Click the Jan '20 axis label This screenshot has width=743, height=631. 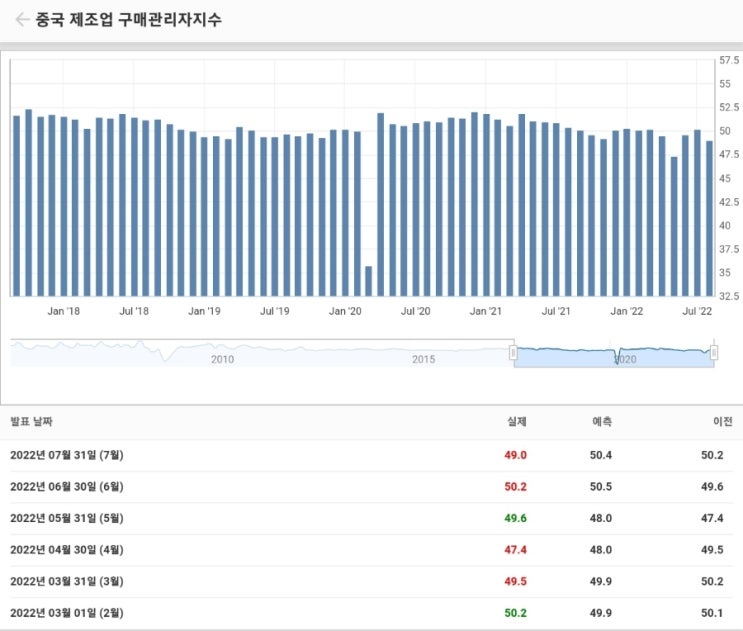[x=345, y=311]
